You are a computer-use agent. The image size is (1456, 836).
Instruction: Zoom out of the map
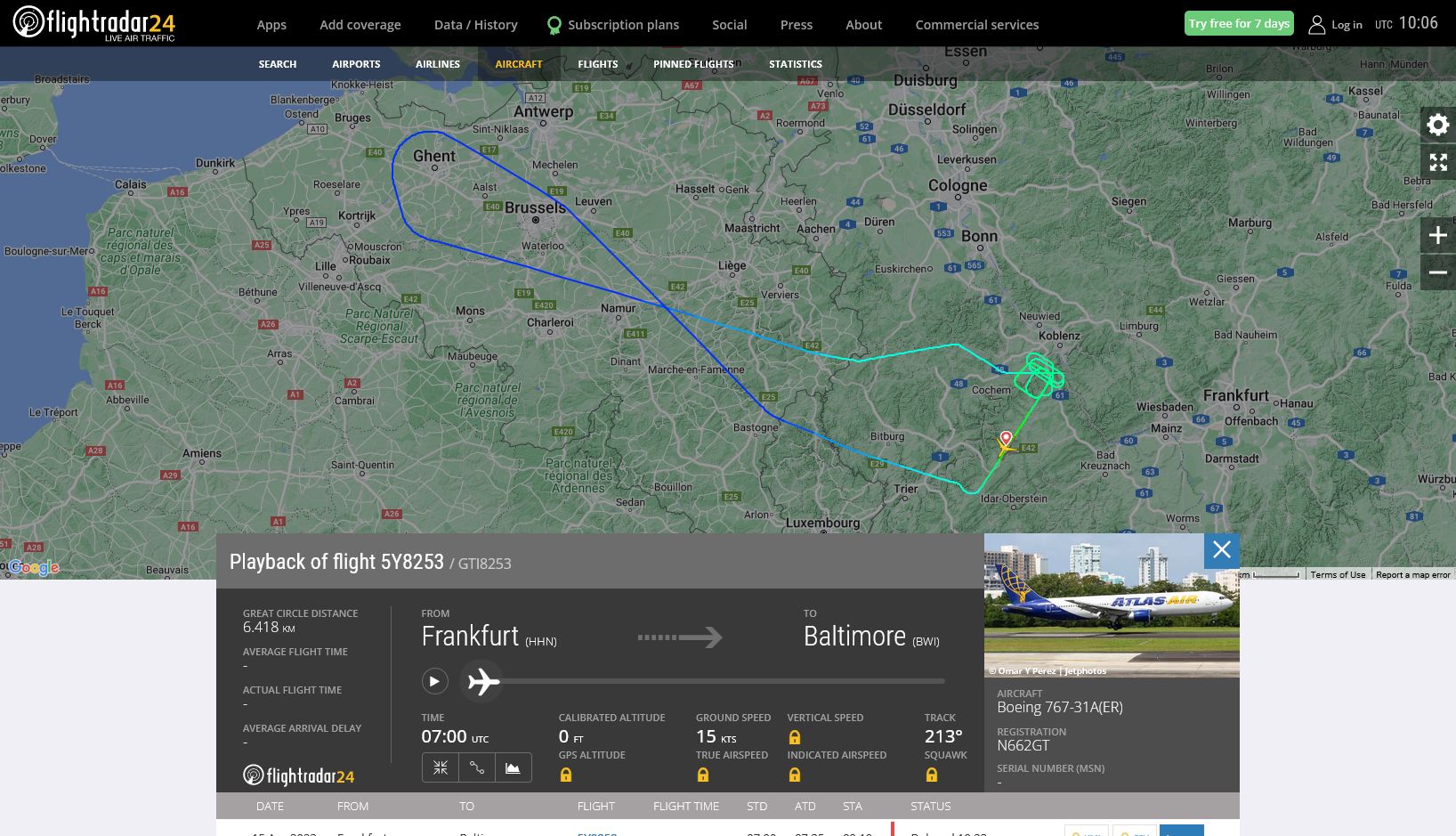pyautogui.click(x=1437, y=272)
